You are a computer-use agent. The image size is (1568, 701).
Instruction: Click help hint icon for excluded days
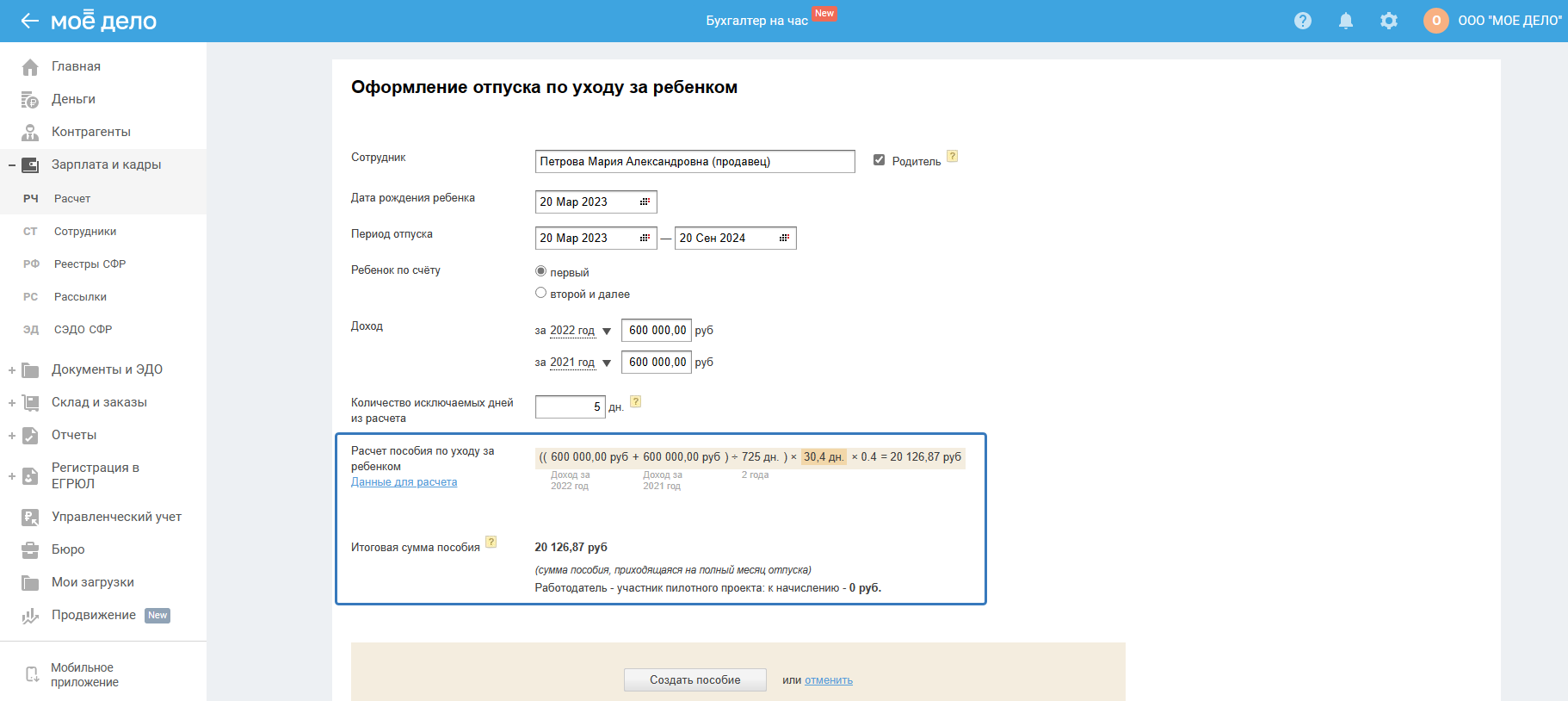point(636,401)
